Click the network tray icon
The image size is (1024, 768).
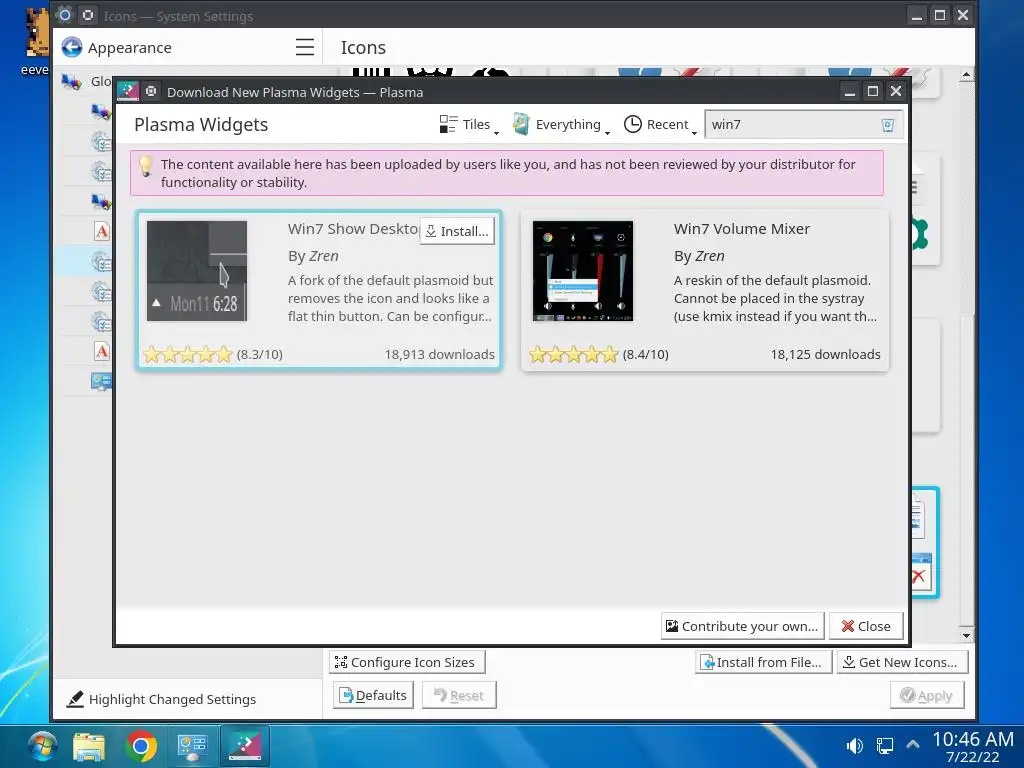tap(885, 745)
